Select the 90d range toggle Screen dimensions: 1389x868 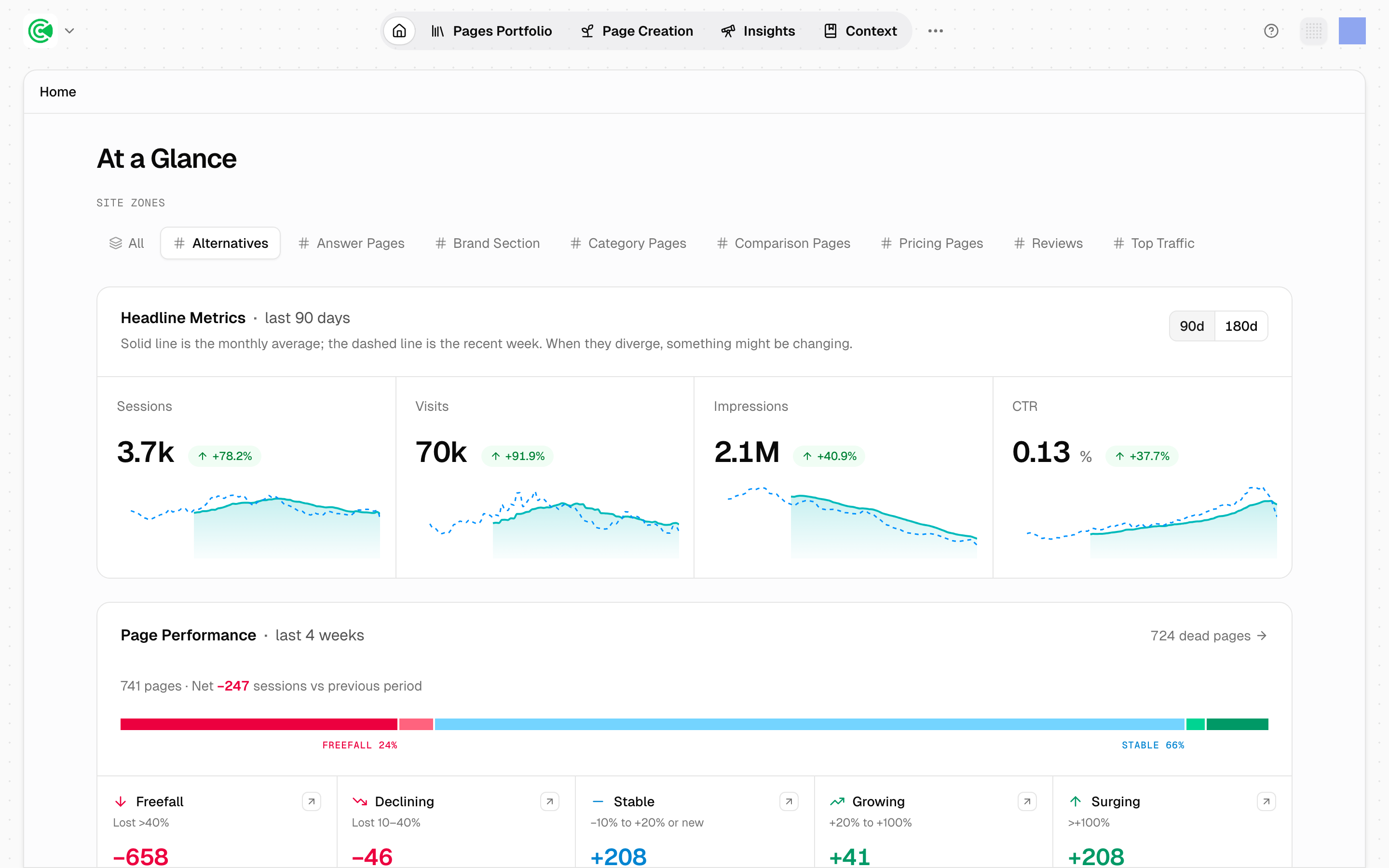click(1192, 326)
